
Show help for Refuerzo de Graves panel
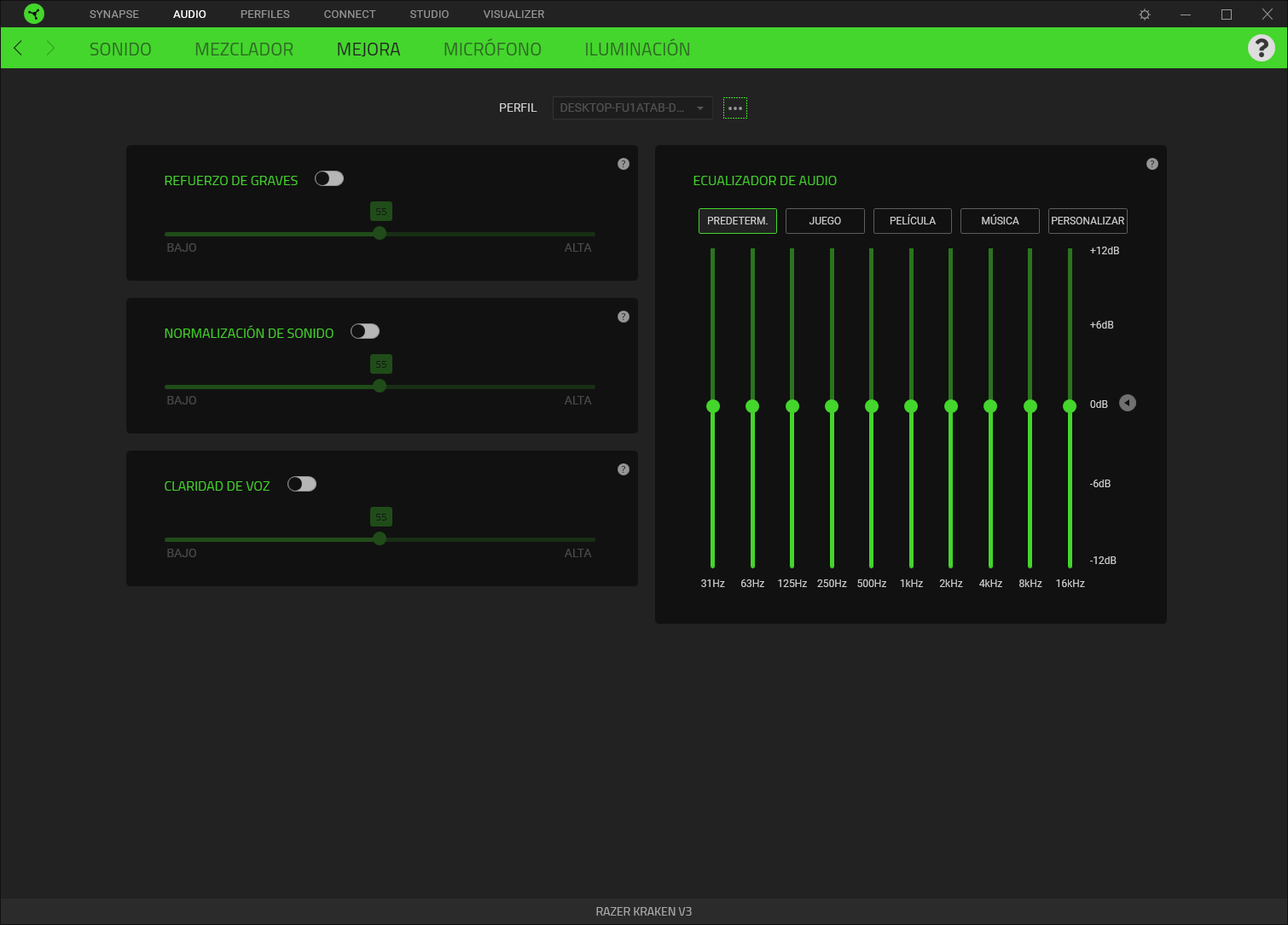624,164
